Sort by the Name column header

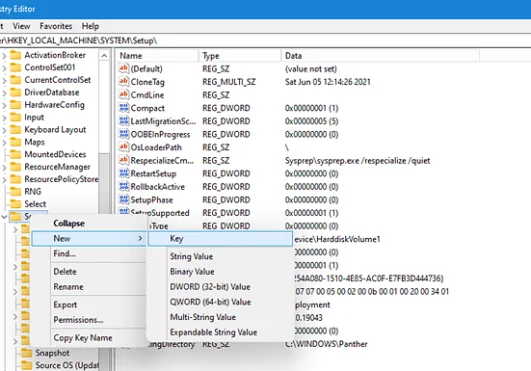click(158, 56)
